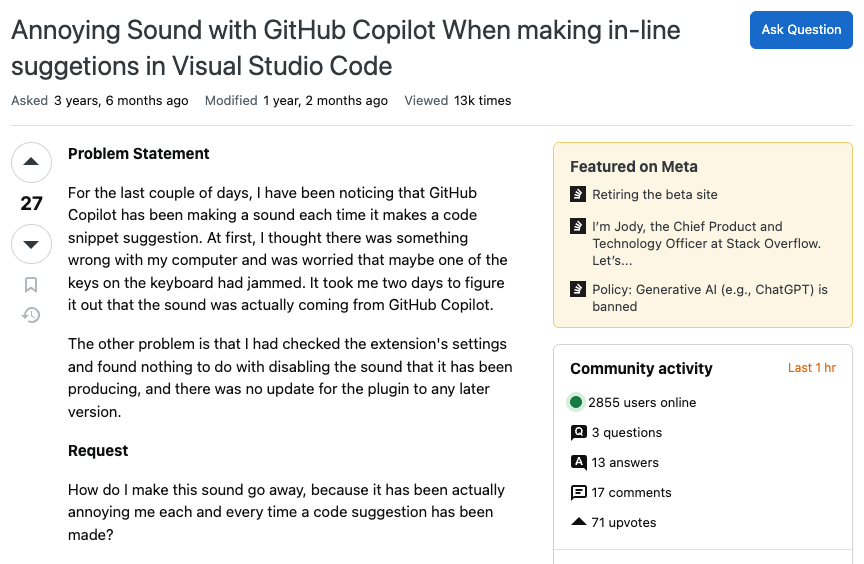The height and width of the screenshot is (564, 864).
Task: Click the Modified "1 year, 2 months ago" link
Action: point(325,100)
